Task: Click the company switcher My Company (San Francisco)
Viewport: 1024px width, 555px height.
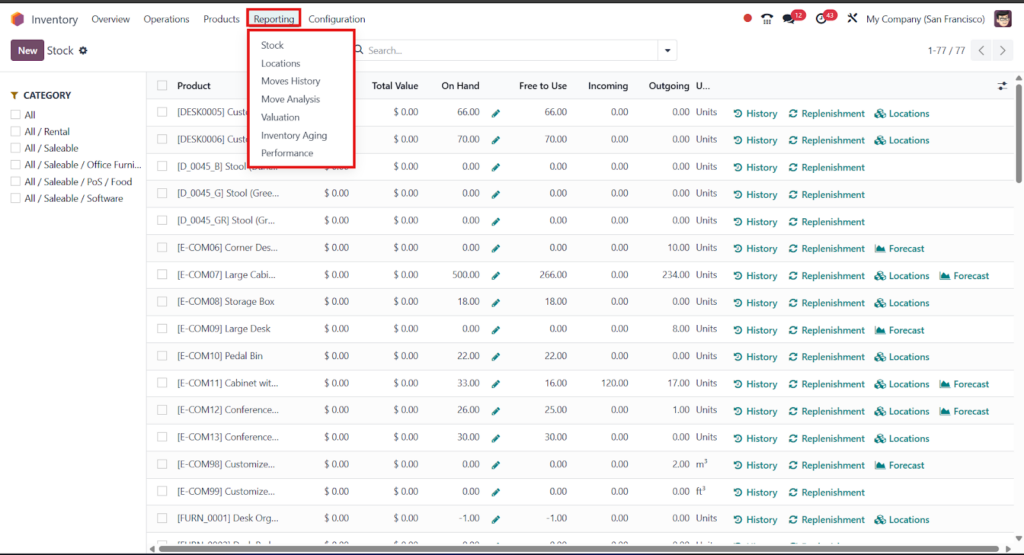Action: click(x=925, y=19)
